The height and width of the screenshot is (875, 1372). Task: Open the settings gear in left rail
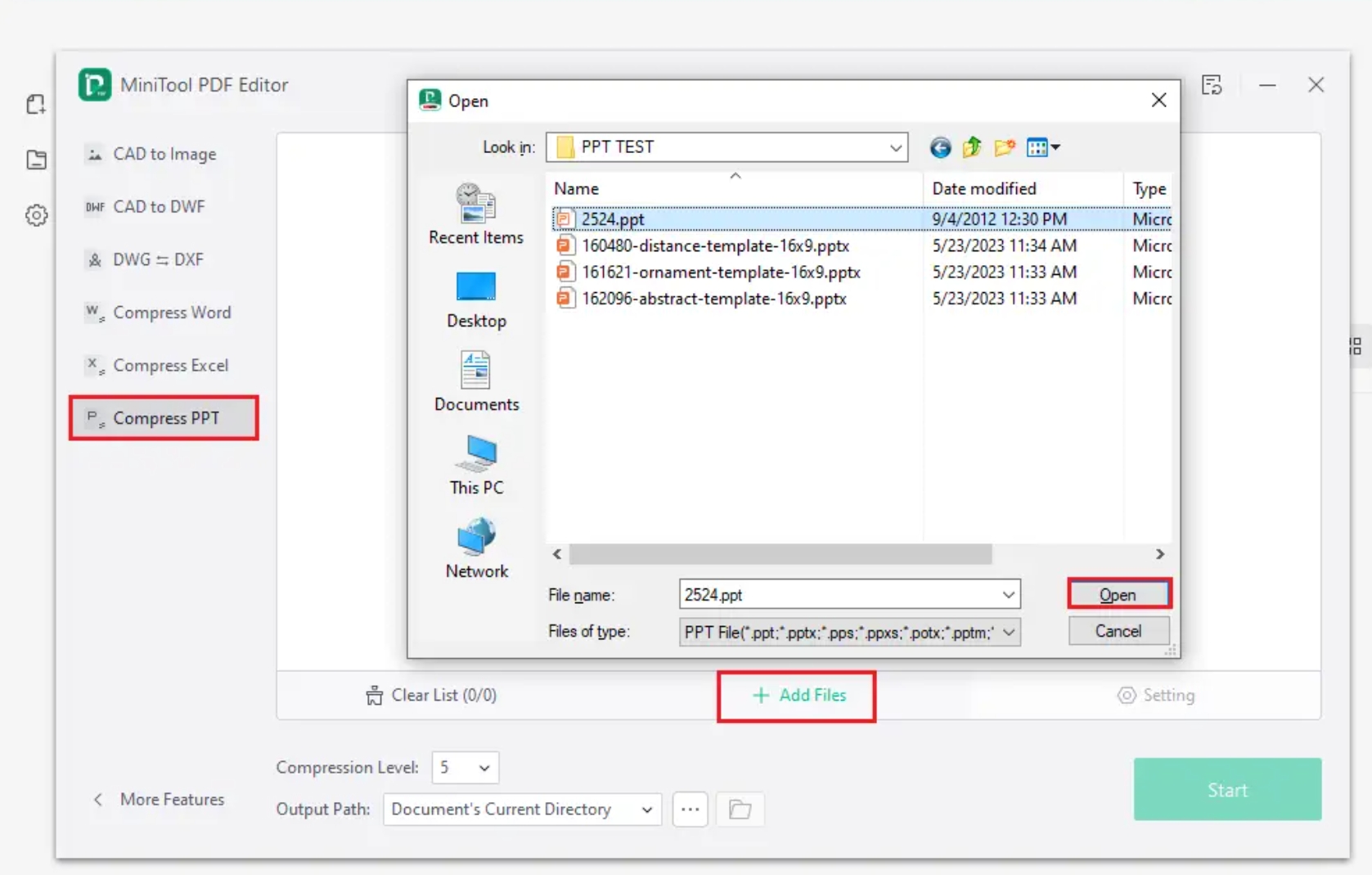[36, 215]
